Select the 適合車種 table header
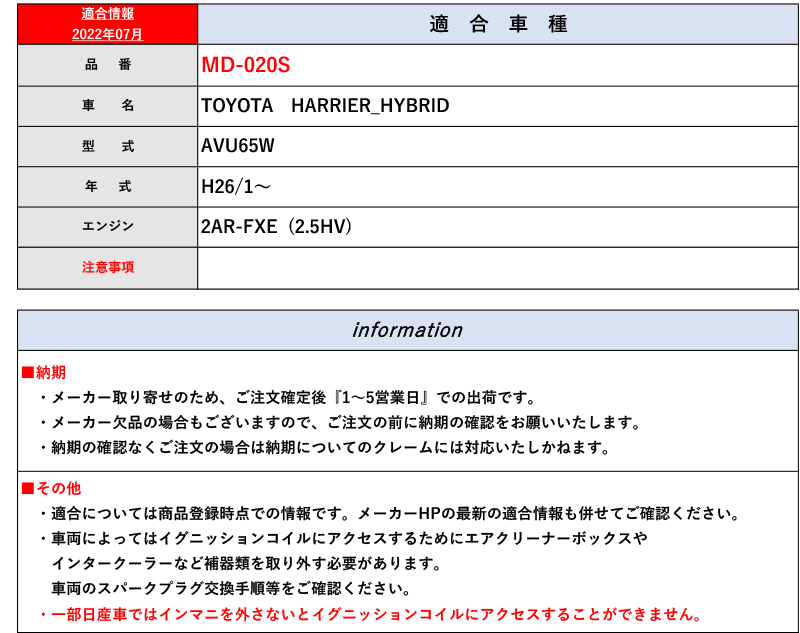This screenshot has width=800, height=633. [x=498, y=25]
